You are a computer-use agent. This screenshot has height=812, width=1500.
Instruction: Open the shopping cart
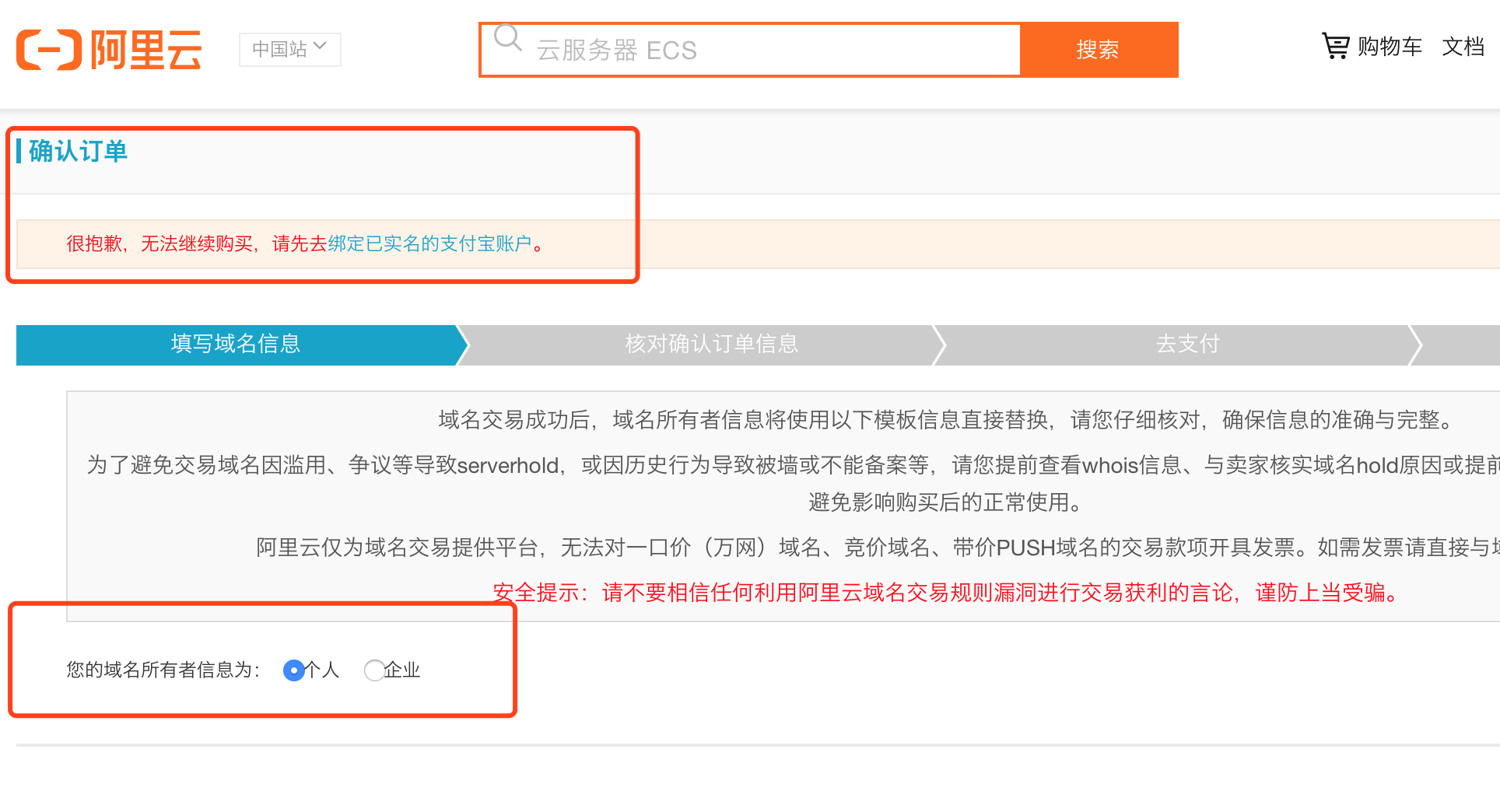coord(1335,46)
